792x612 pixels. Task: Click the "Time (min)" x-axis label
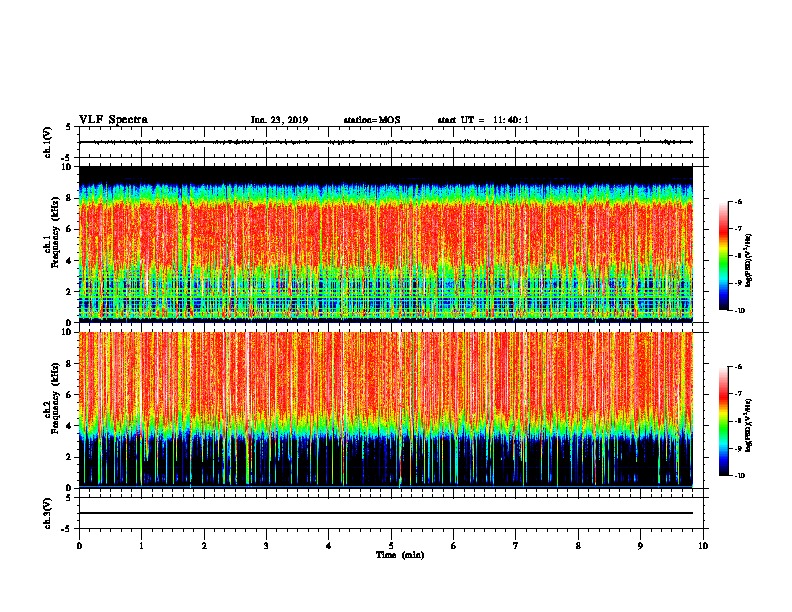400,555
